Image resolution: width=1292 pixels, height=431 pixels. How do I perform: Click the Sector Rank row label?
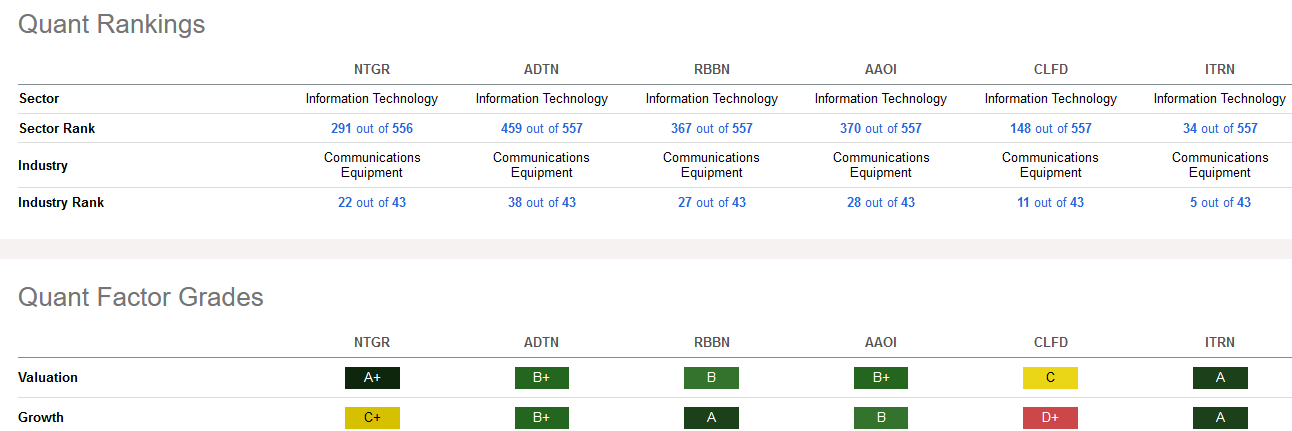[x=57, y=128]
